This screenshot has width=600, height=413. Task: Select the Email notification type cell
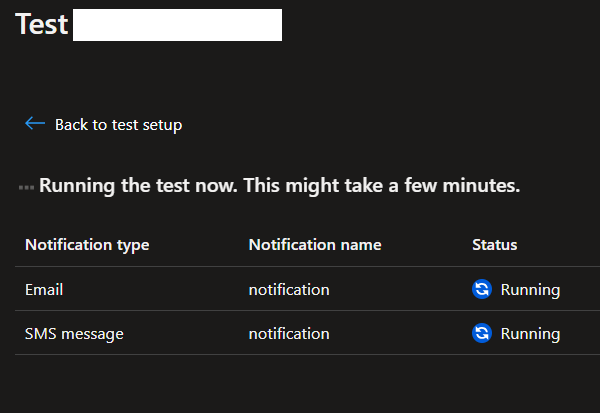point(44,290)
